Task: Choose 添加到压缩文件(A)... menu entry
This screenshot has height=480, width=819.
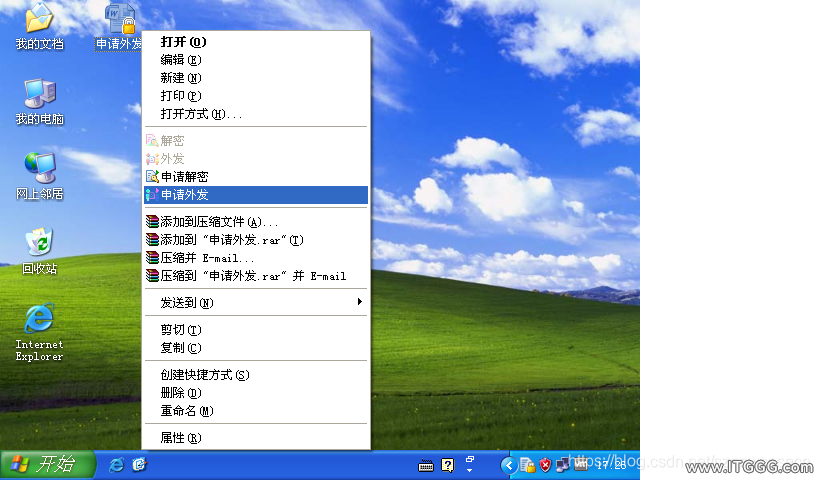Action: click(x=256, y=222)
